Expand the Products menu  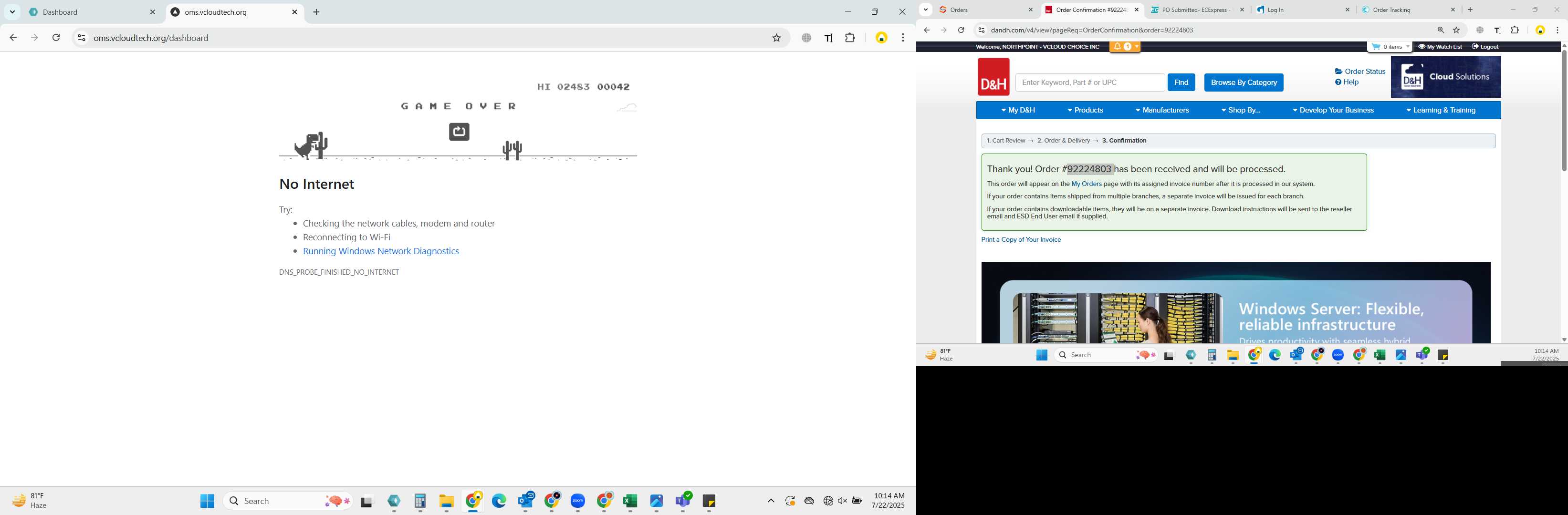(x=1085, y=110)
